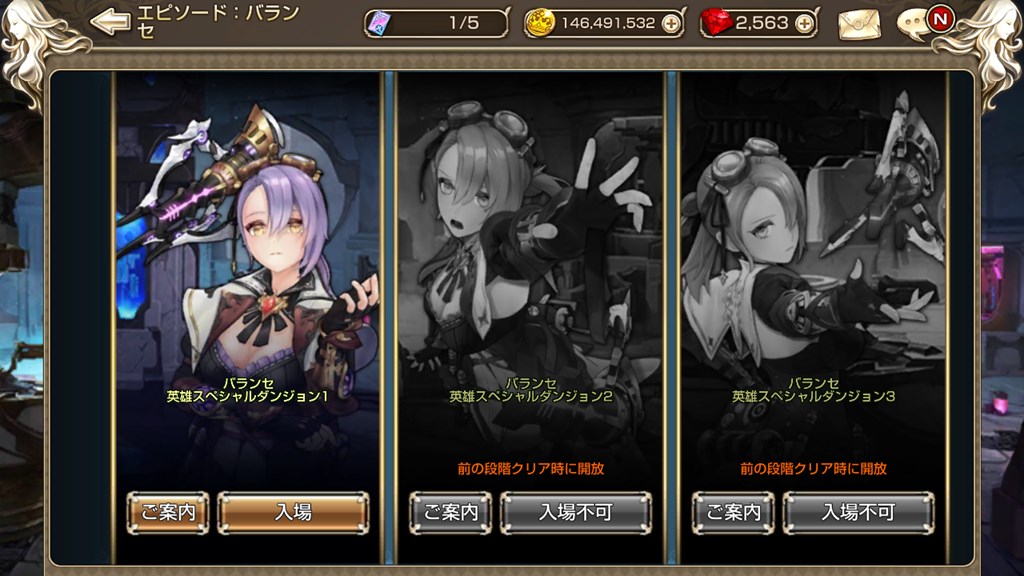Image resolution: width=1024 pixels, height=576 pixels.
Task: Open the mailbox envelope icon
Action: tap(859, 25)
